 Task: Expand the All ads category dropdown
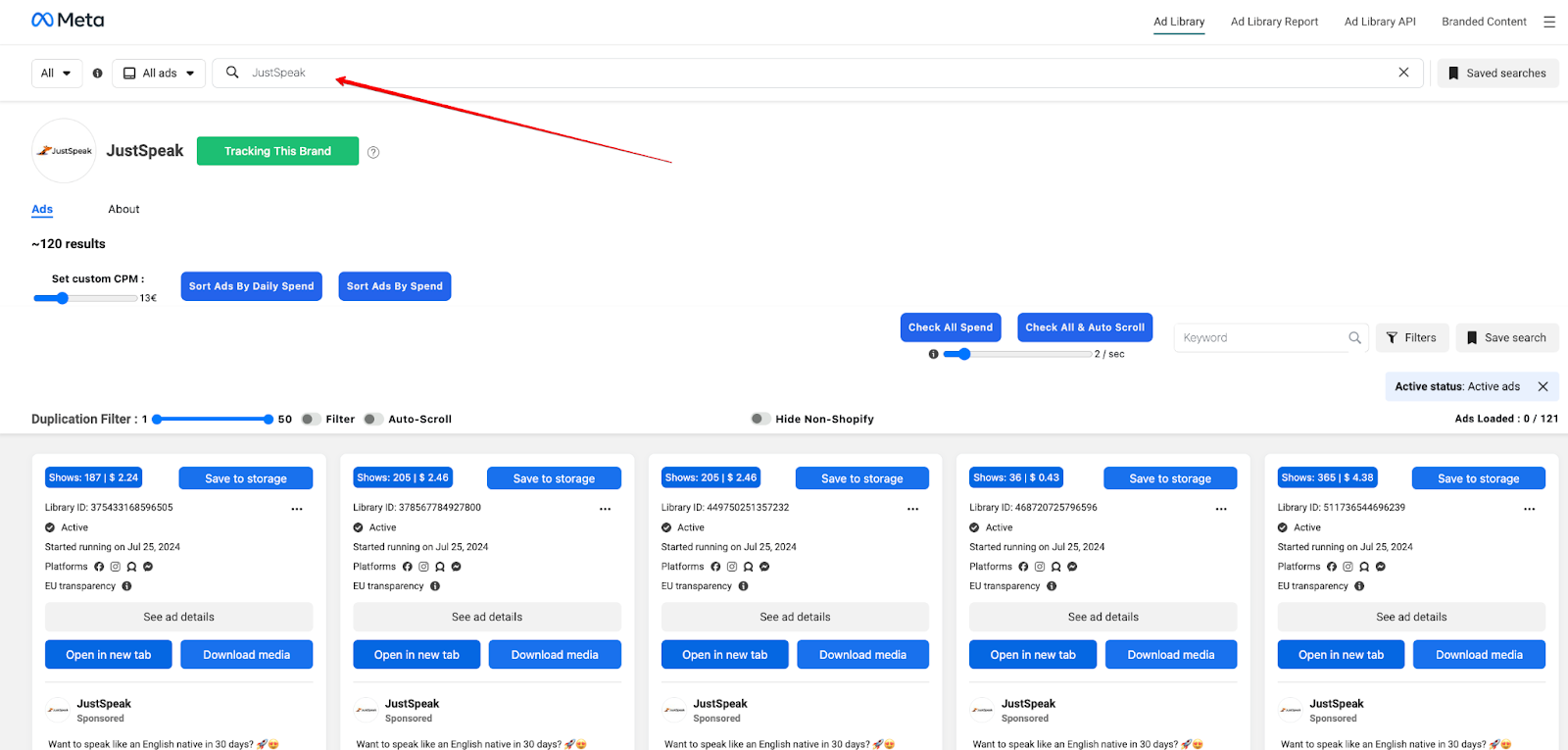click(159, 73)
